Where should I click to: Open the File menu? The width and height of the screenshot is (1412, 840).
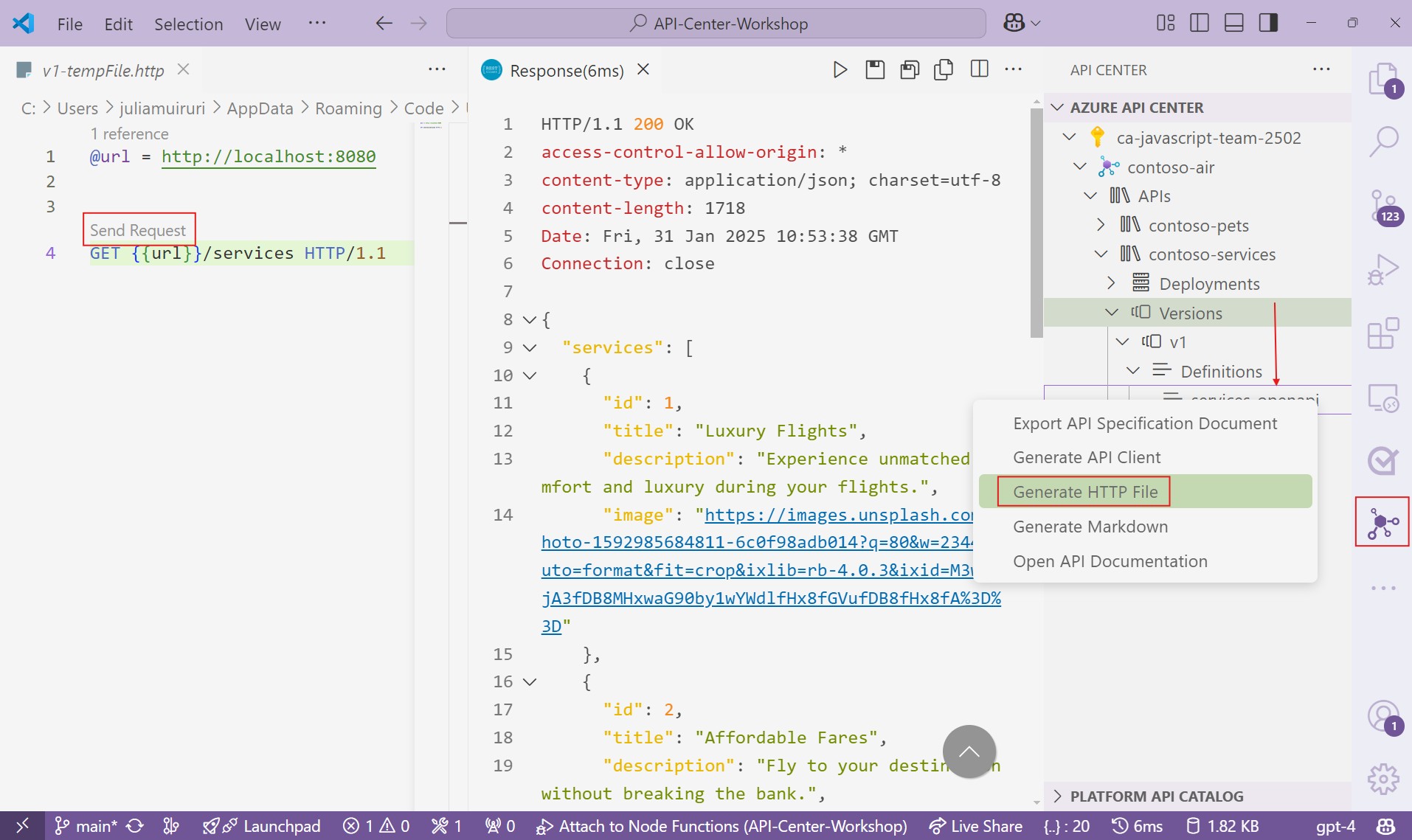[x=70, y=24]
